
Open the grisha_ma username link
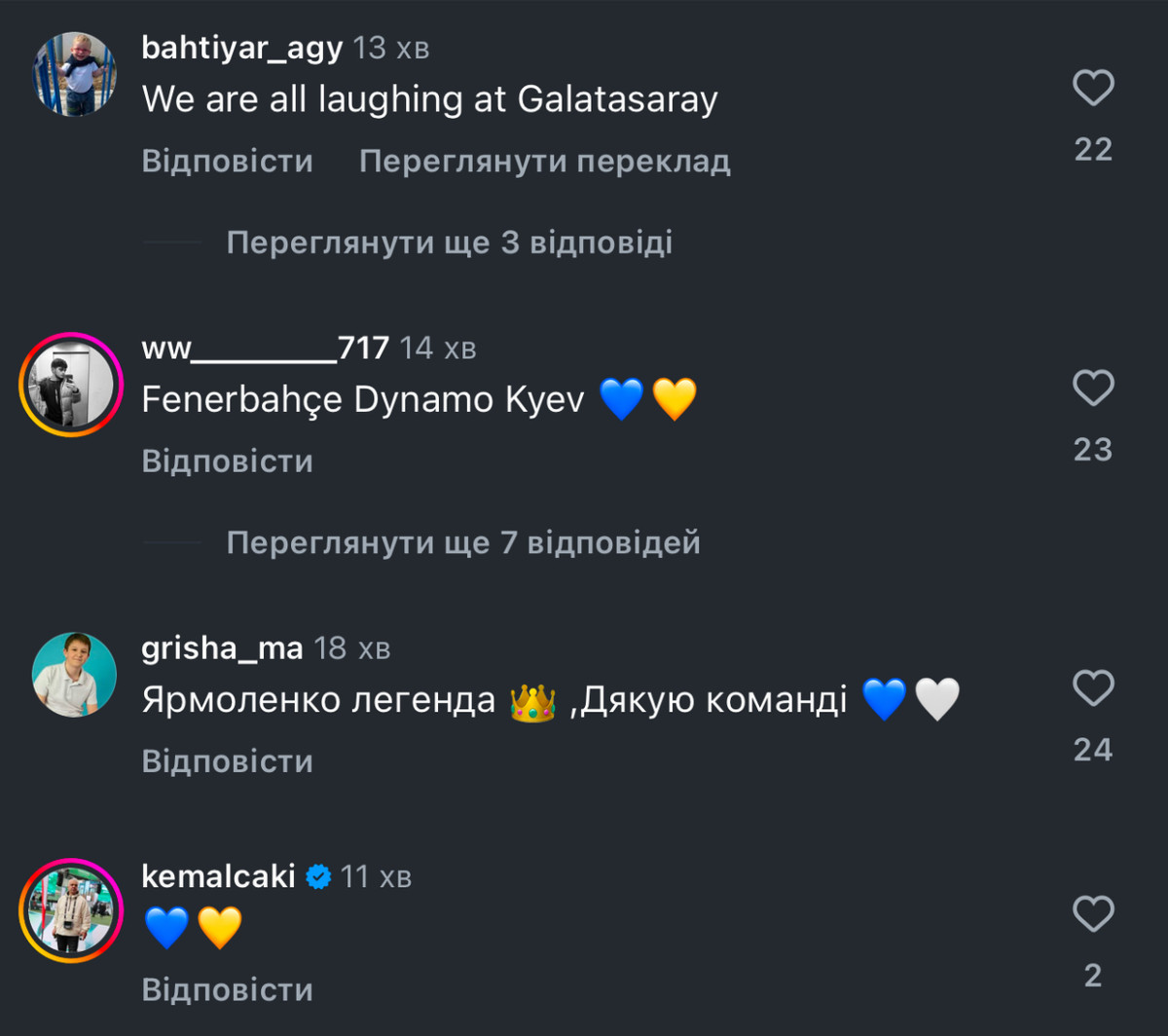[x=222, y=647]
